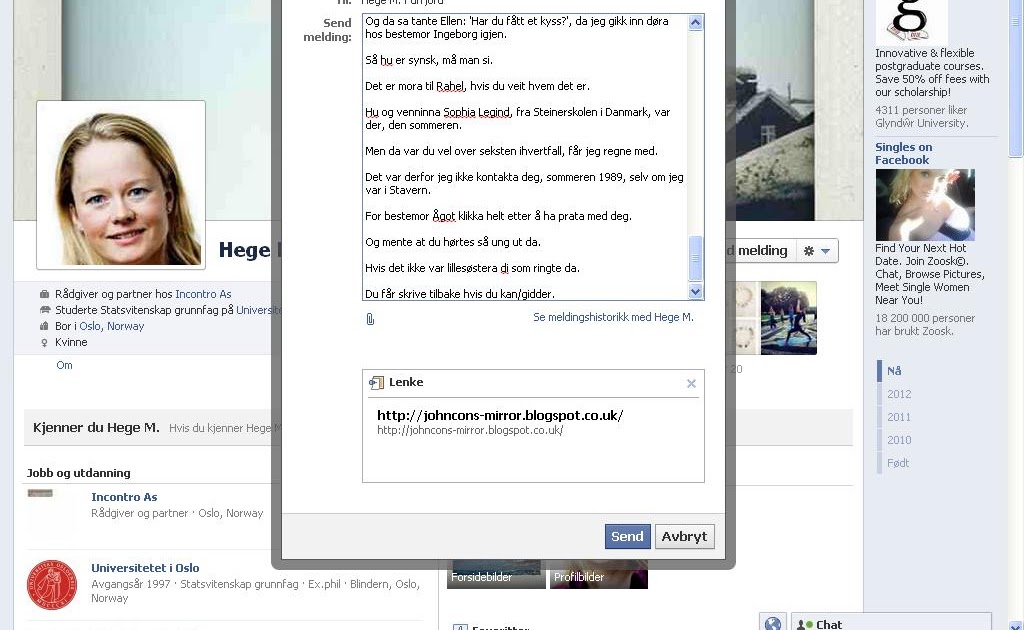Jump to 2011 in the timeline

(899, 417)
